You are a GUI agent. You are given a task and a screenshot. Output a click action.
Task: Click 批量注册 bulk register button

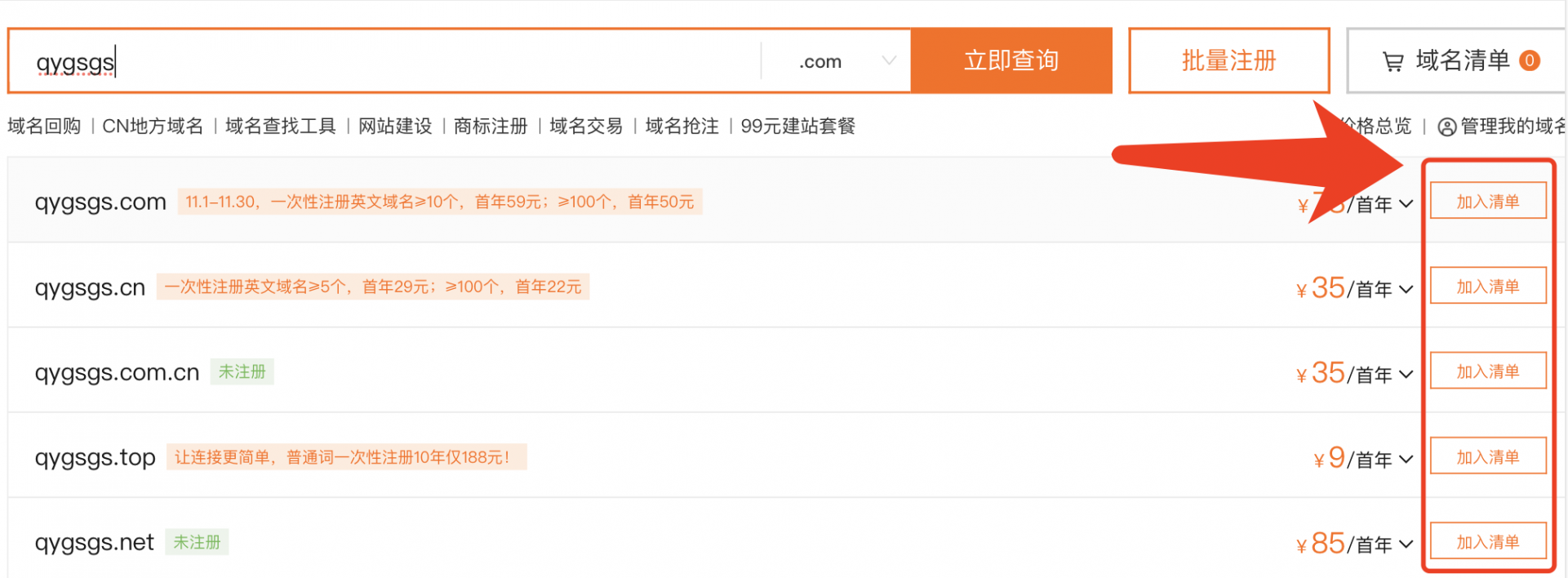pyautogui.click(x=1228, y=60)
